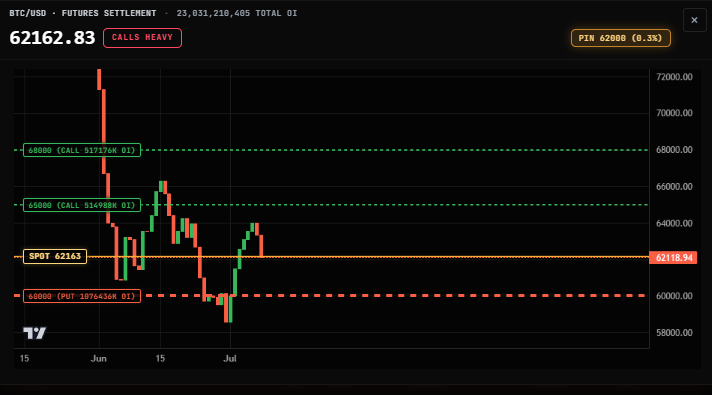Click the 58000.00 price axis label
The height and width of the screenshot is (395, 712).
click(x=674, y=333)
